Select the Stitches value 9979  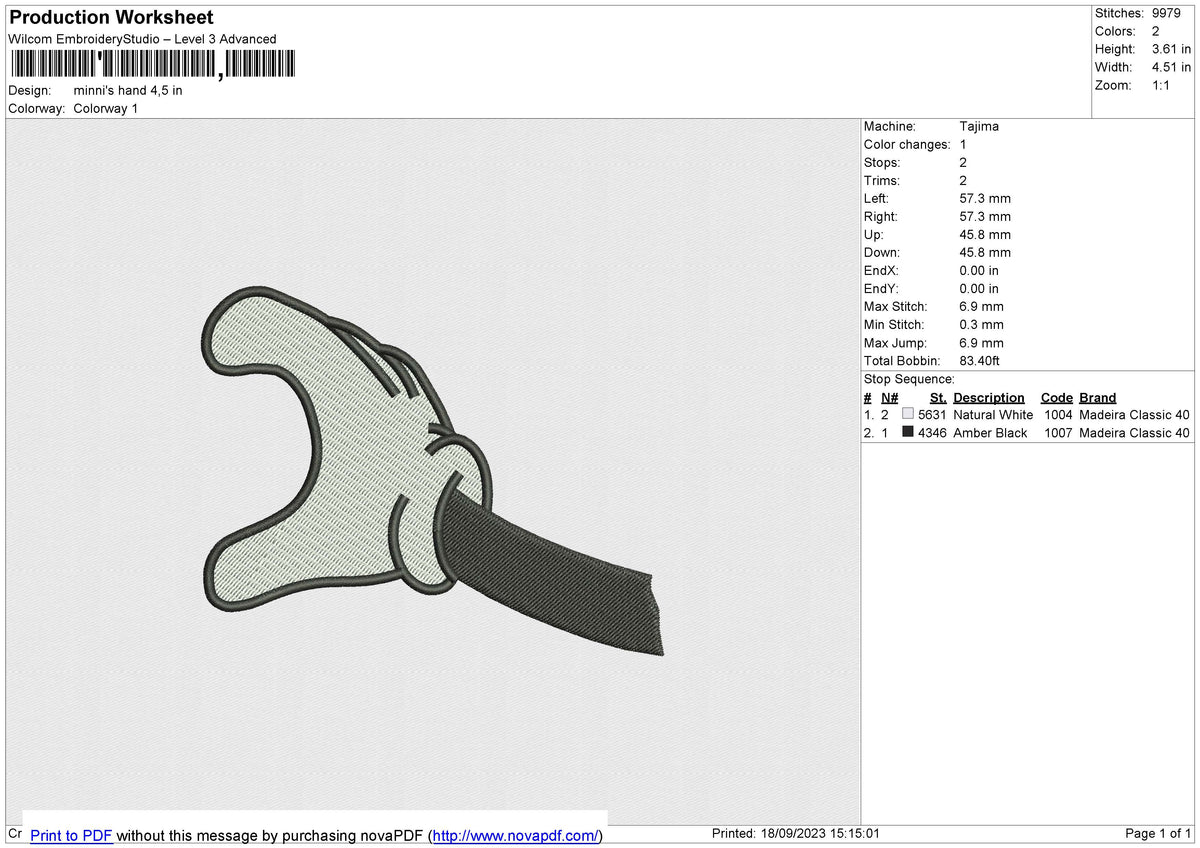1168,13
